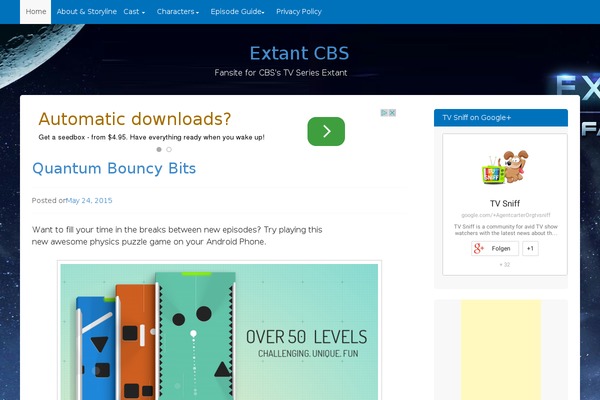Expand the Cast dropdown menu

(134, 12)
